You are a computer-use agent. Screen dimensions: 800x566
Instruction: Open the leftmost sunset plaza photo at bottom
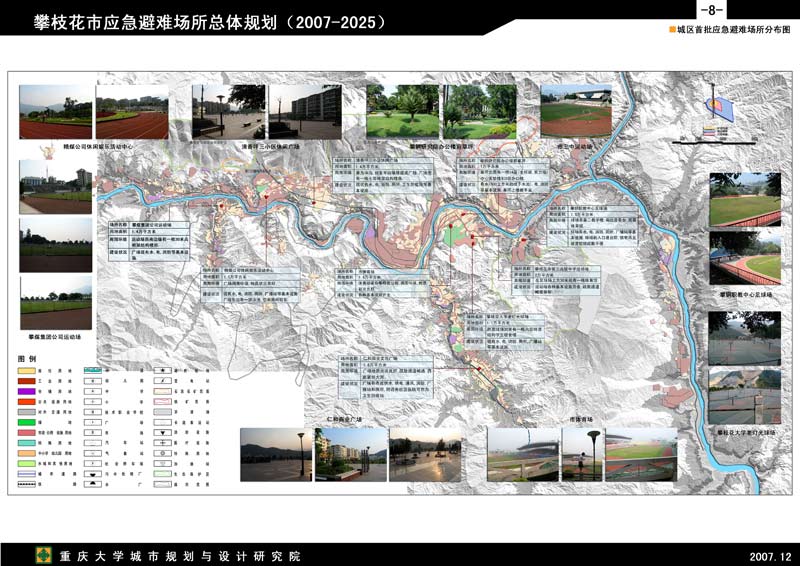[x=275, y=455]
